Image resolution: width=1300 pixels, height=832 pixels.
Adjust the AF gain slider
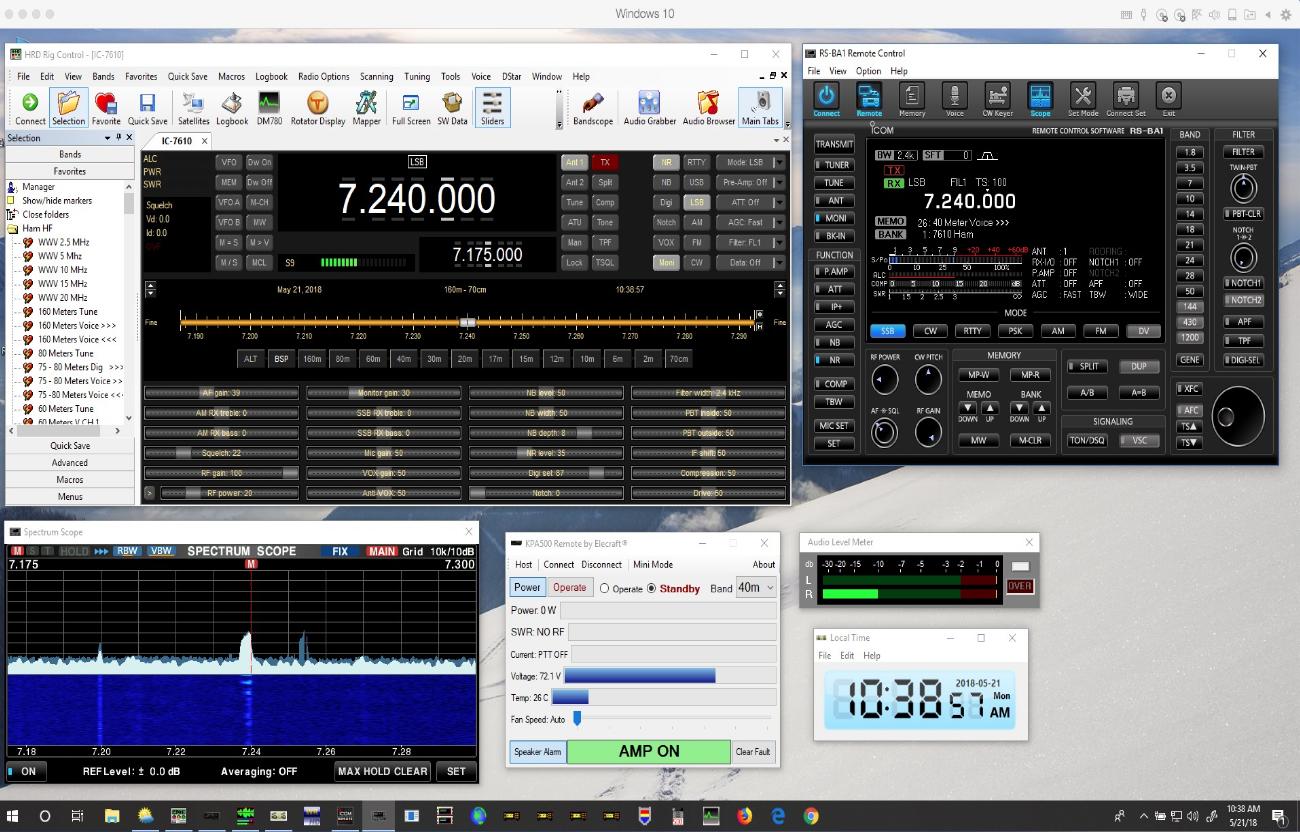click(x=222, y=393)
